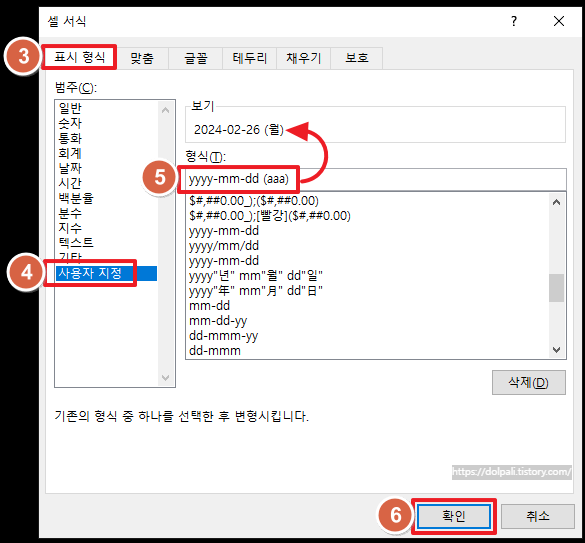Click the 삭제(D) button
Image resolution: width=585 pixels, height=543 pixels.
tap(529, 383)
